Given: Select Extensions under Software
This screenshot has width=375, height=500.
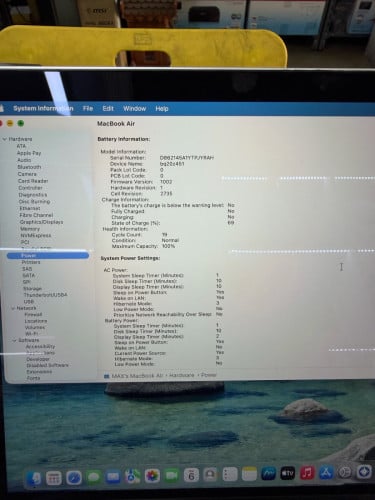Looking at the screenshot, I should pos(39,372).
